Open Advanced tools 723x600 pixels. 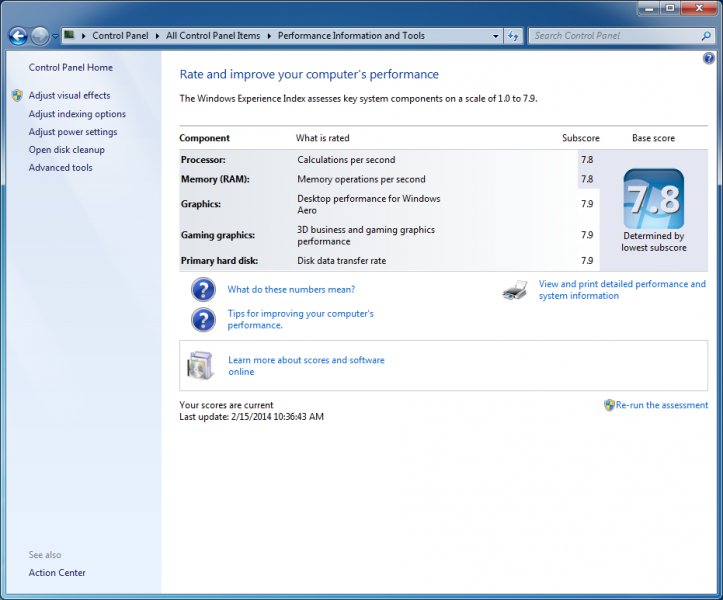60,168
